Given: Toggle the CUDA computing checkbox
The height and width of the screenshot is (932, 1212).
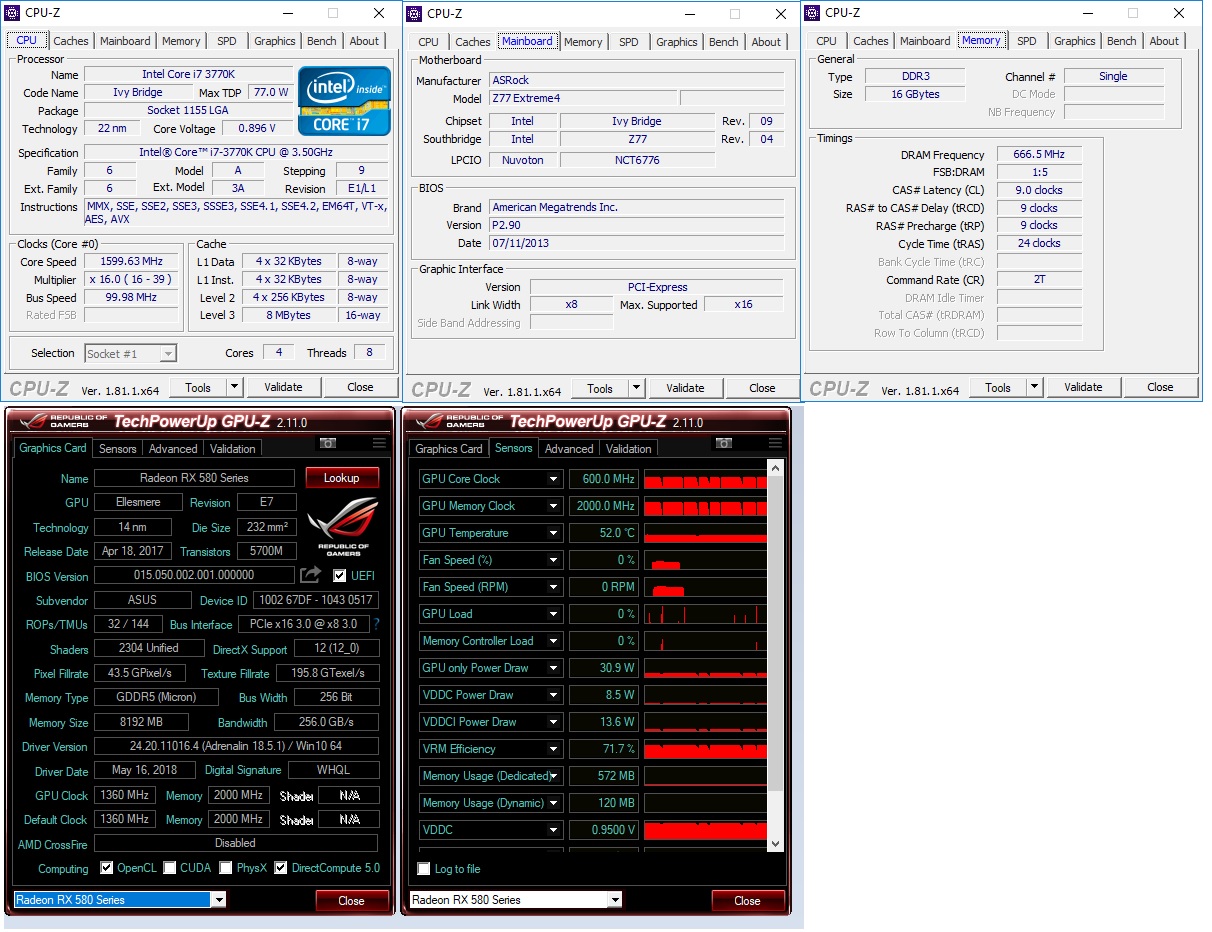Looking at the screenshot, I should click(170, 868).
